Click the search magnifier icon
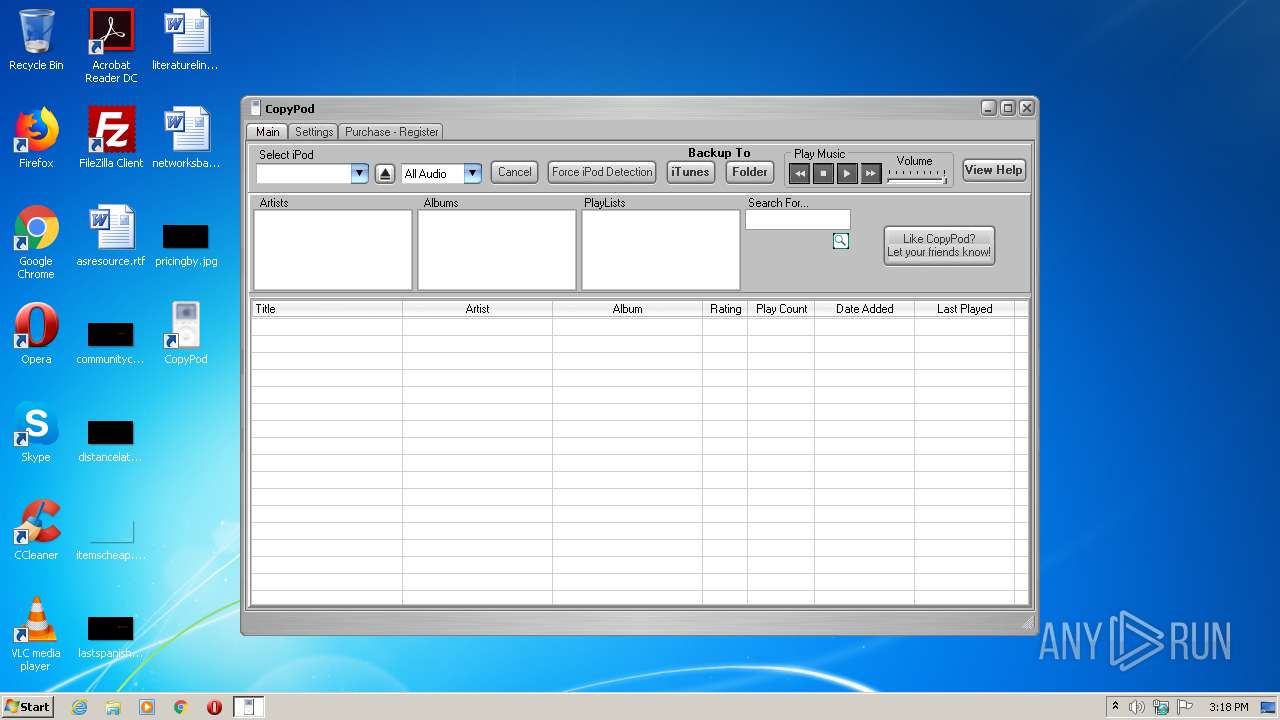Viewport: 1280px width, 720px height. click(841, 241)
